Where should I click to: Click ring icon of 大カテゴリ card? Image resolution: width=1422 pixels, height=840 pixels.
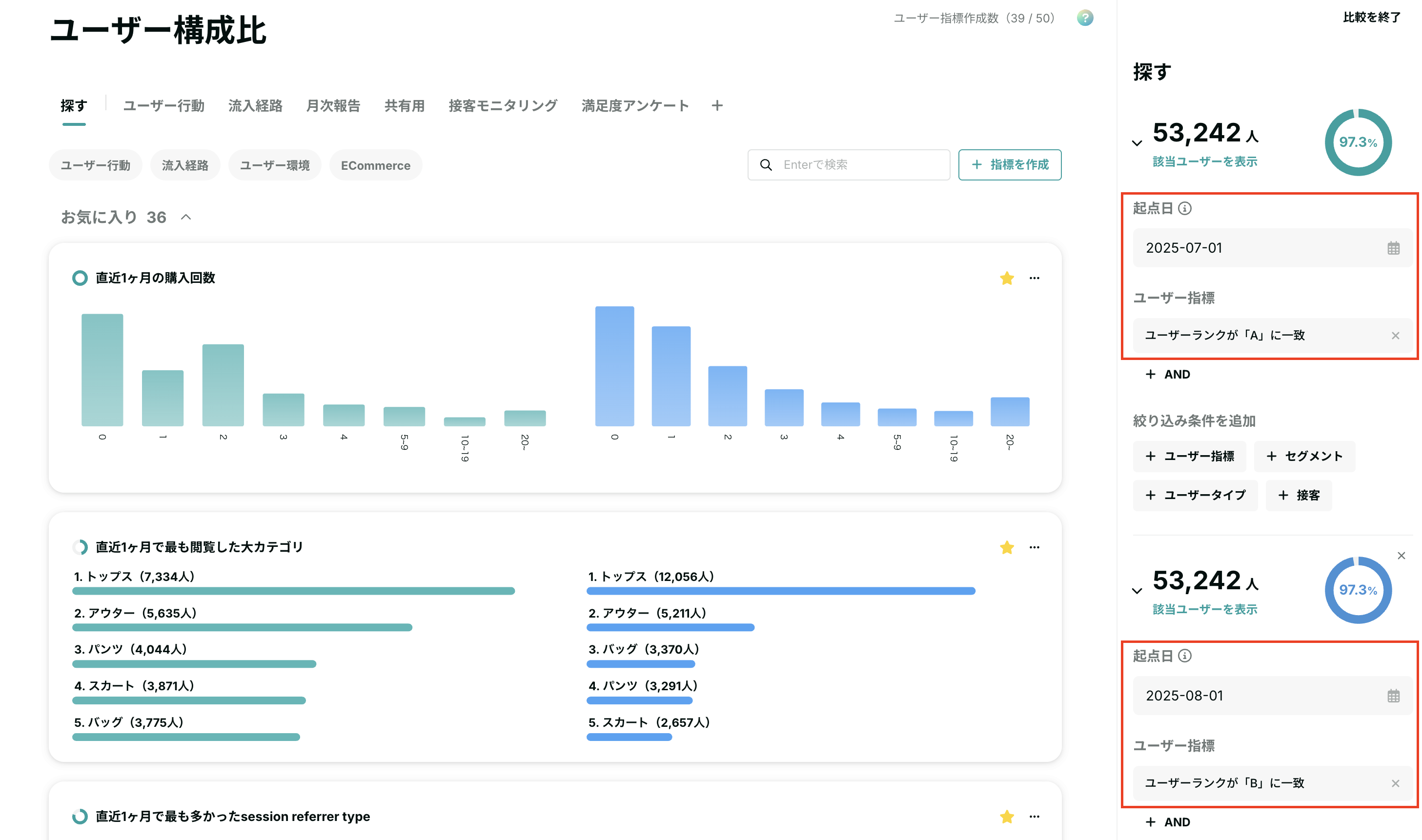tap(80, 547)
